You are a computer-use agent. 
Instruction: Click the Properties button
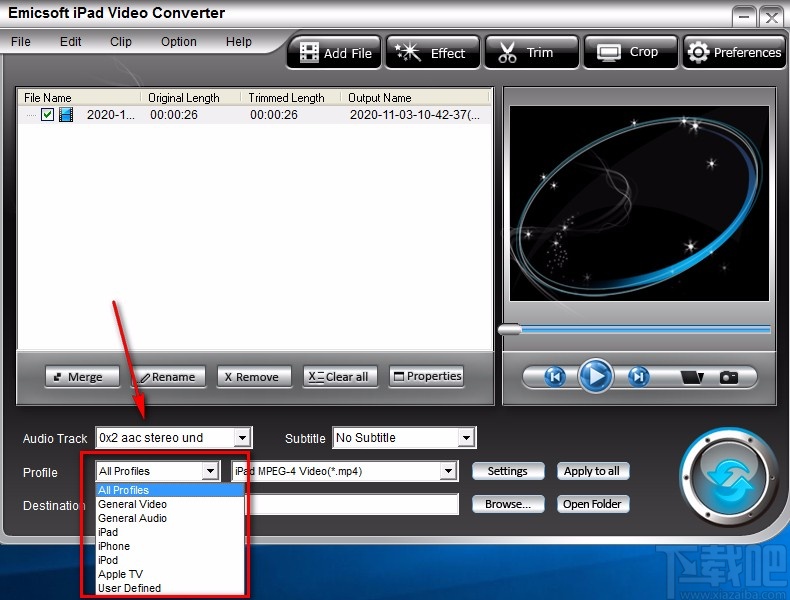[x=426, y=376]
